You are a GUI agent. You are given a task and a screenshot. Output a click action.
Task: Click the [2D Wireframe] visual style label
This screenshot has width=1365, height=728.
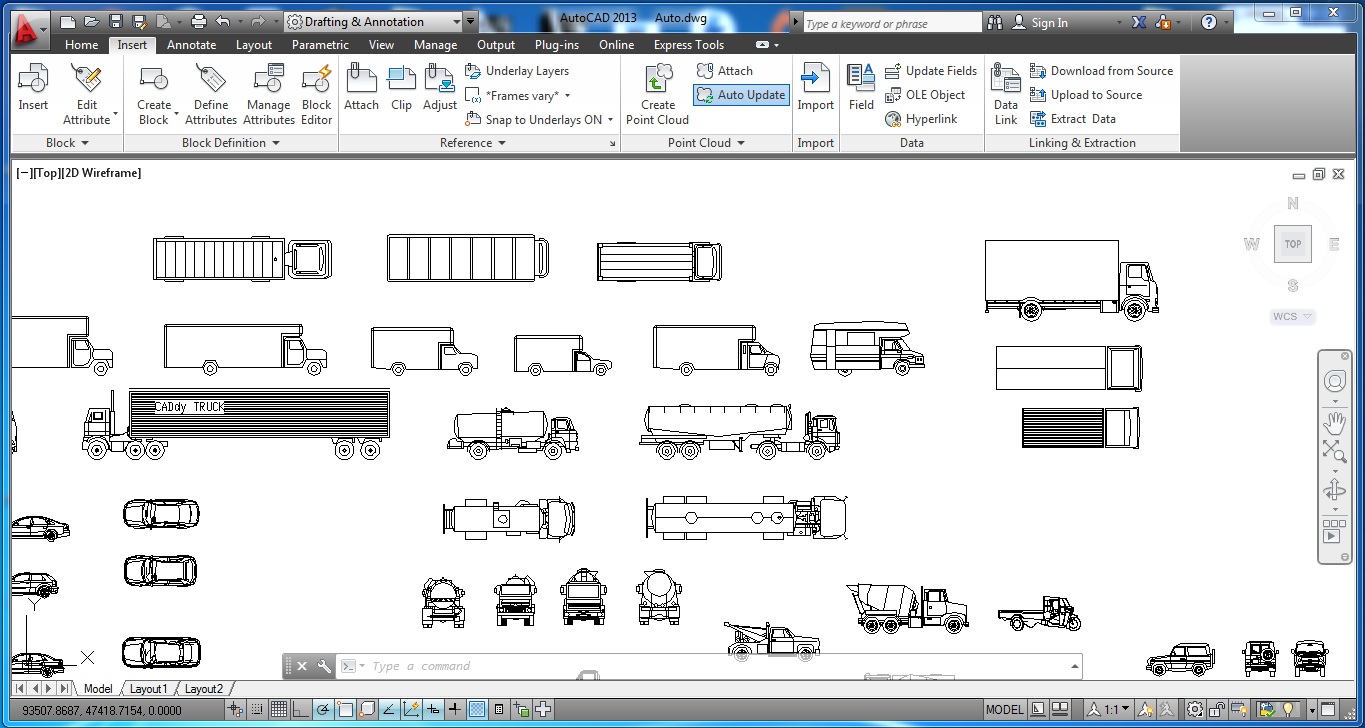point(102,173)
